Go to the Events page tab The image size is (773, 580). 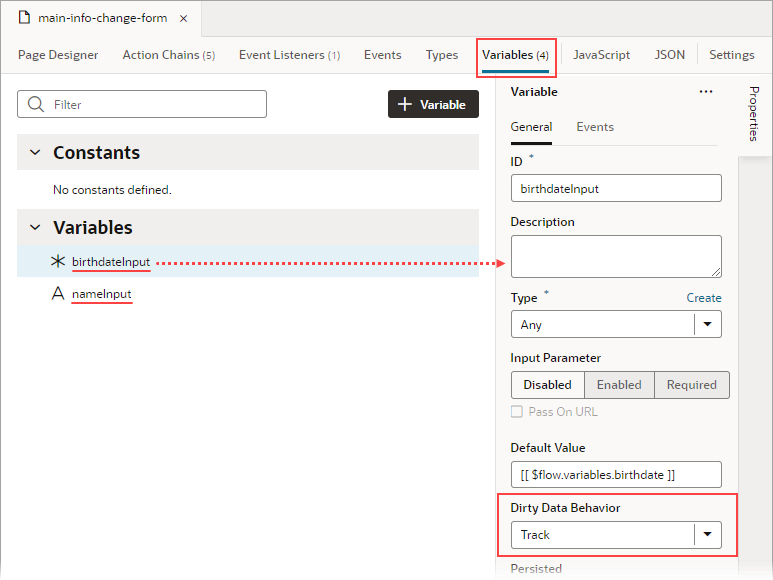tap(383, 55)
